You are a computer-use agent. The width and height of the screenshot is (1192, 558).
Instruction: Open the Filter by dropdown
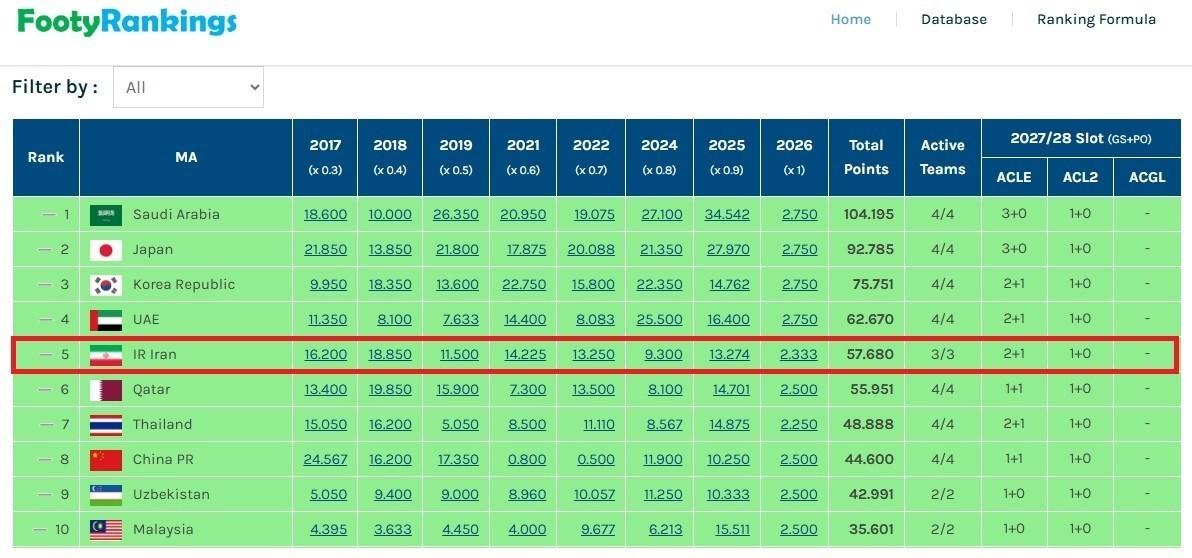click(x=188, y=87)
